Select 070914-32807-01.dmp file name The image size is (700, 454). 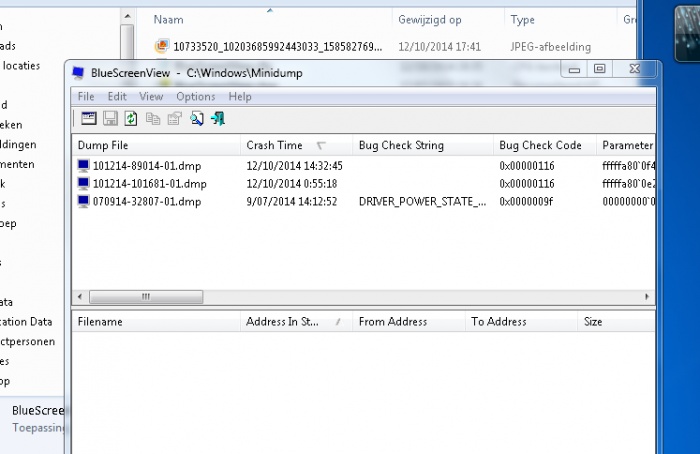pyautogui.click(x=147, y=201)
